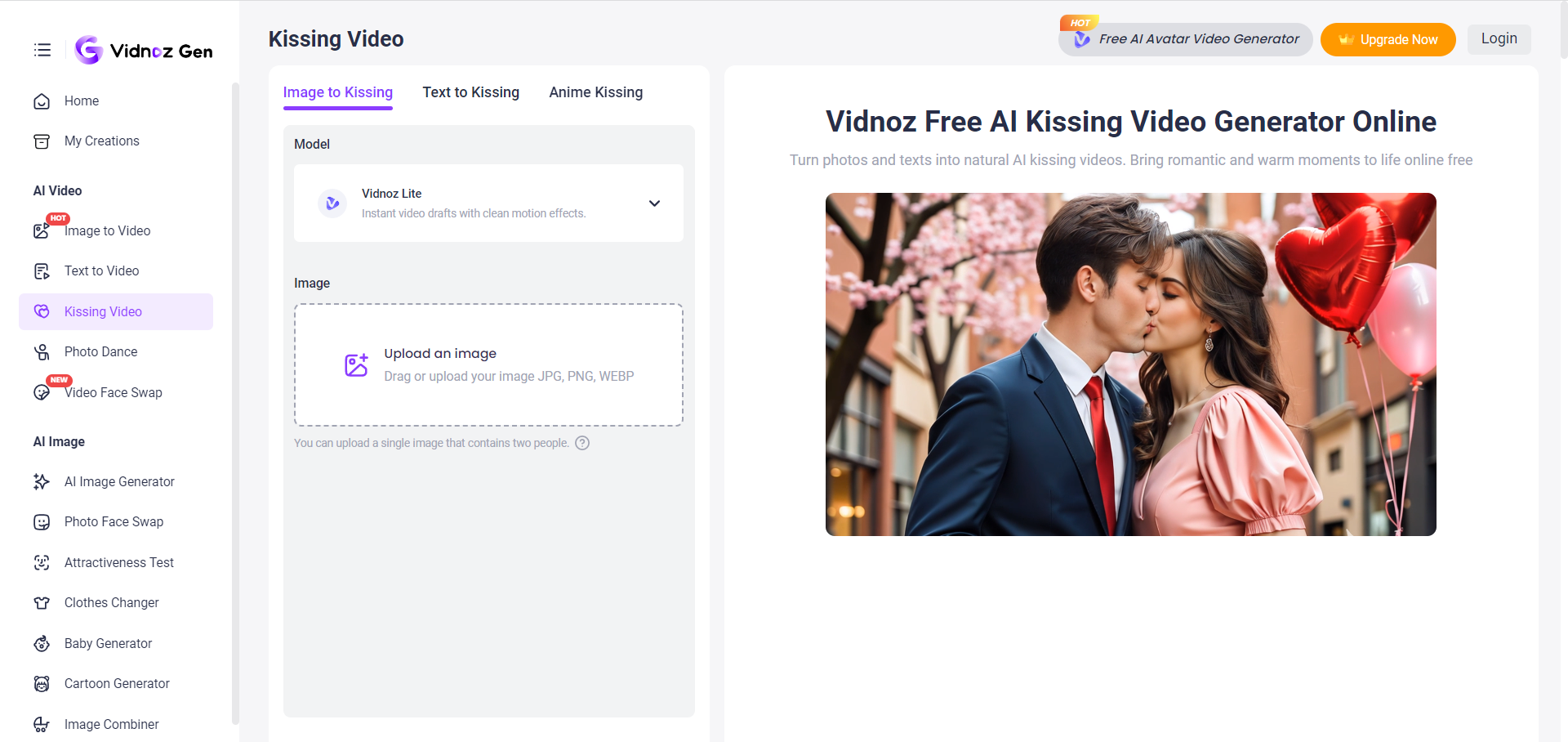The height and width of the screenshot is (742, 1568).
Task: Click the upload image plus icon
Action: (357, 364)
